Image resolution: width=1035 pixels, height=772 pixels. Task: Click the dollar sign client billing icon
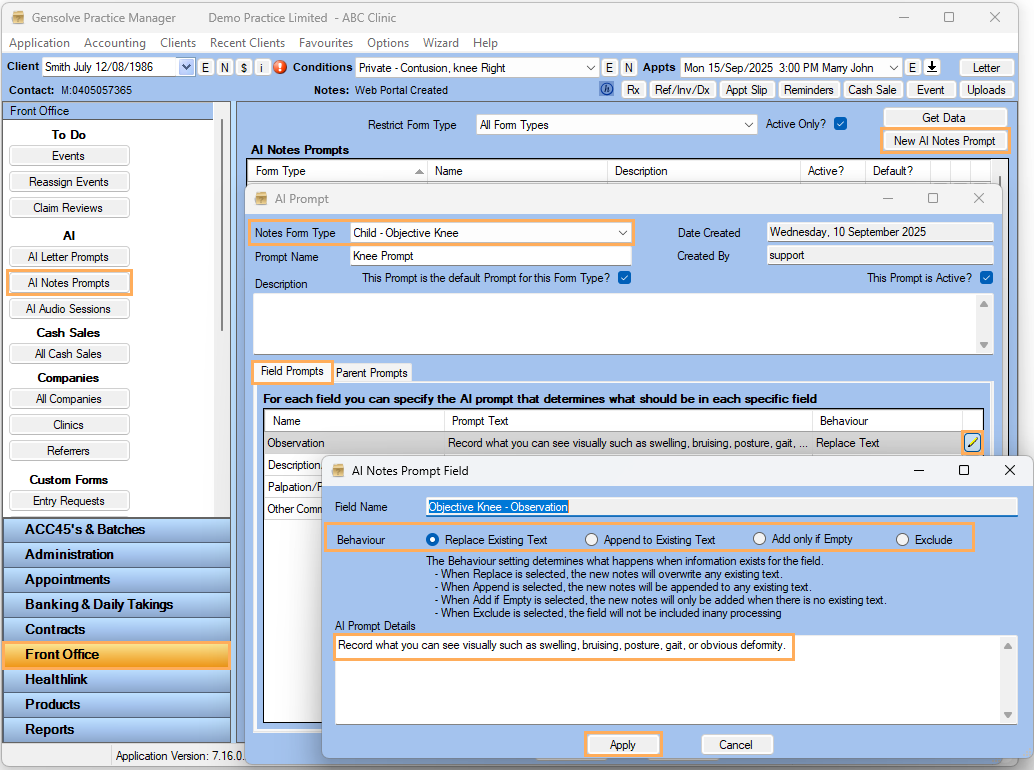[x=243, y=67]
